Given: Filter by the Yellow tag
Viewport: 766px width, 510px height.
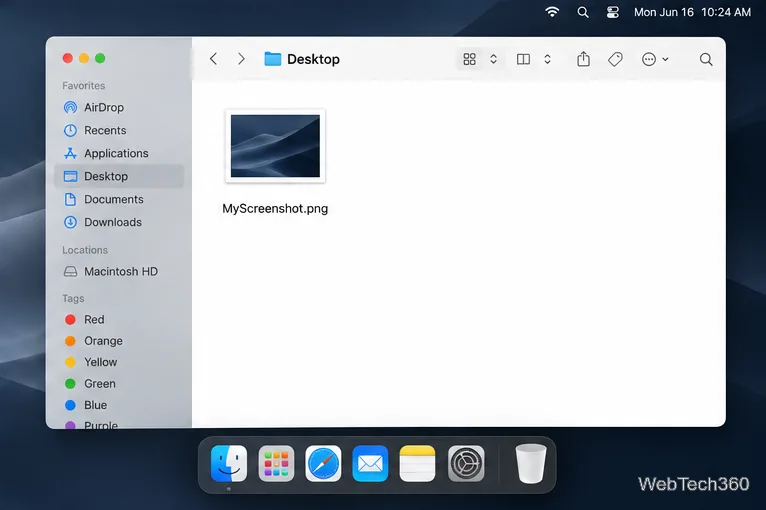Looking at the screenshot, I should pos(119,362).
